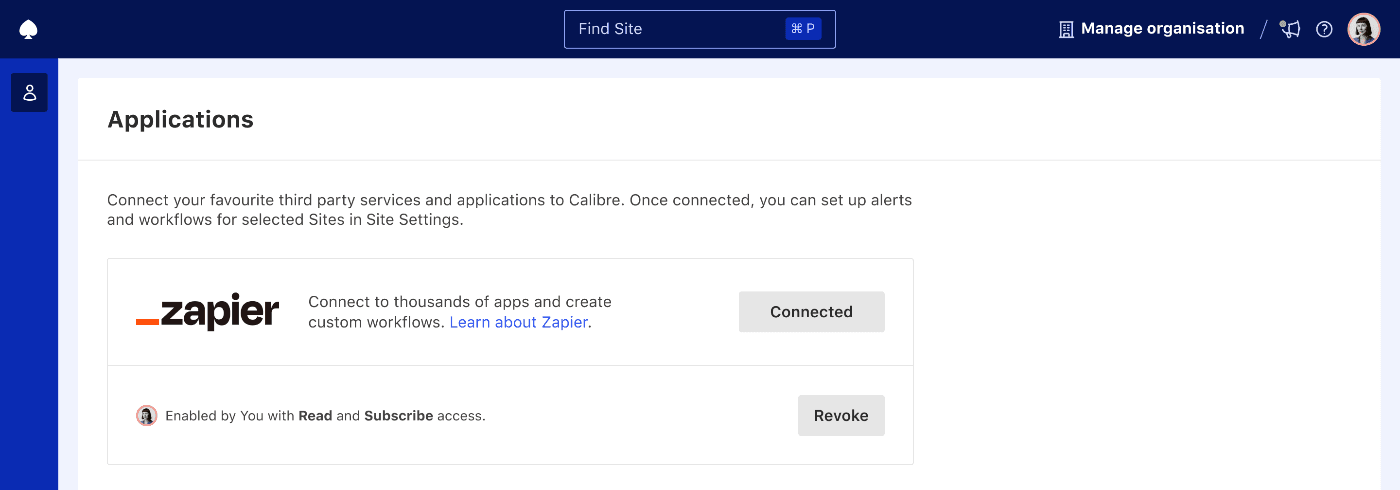Click the Zapier logo
1400x490 pixels.
(207, 312)
